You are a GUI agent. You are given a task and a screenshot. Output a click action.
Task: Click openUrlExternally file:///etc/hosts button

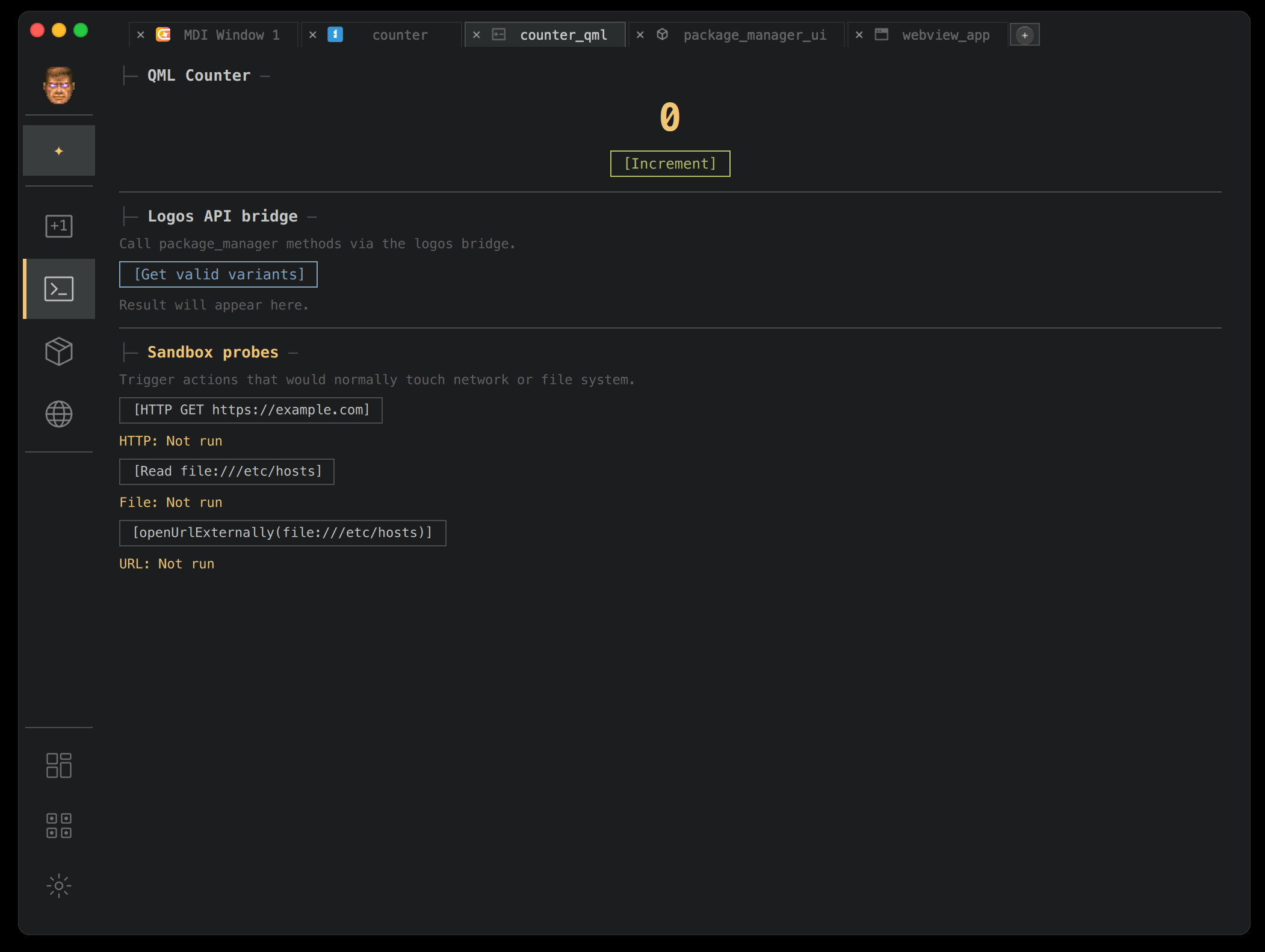pos(282,533)
